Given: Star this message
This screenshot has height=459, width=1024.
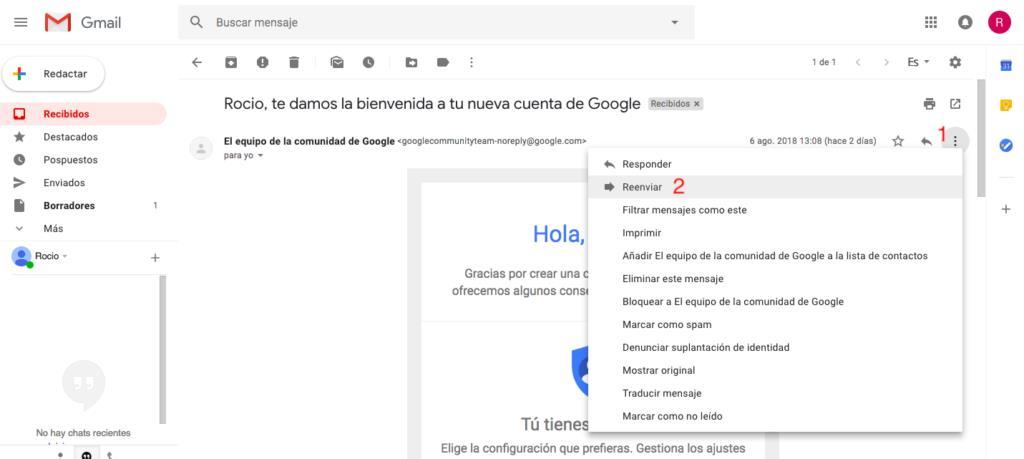Looking at the screenshot, I should 898,141.
